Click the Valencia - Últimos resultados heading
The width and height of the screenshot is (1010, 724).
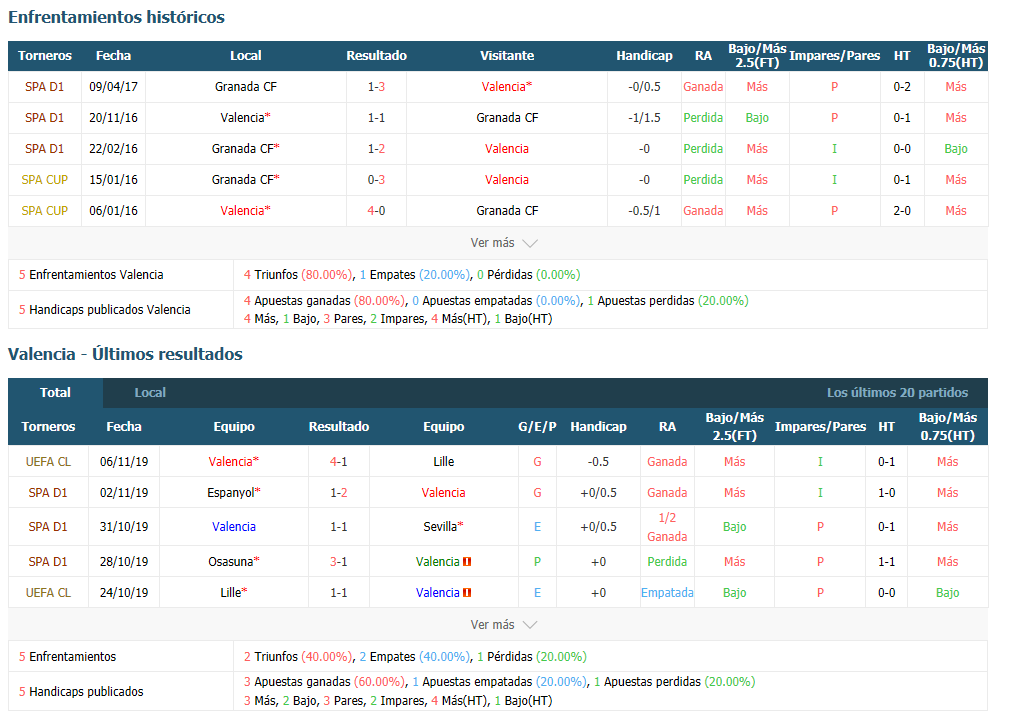pyautogui.click(x=126, y=354)
